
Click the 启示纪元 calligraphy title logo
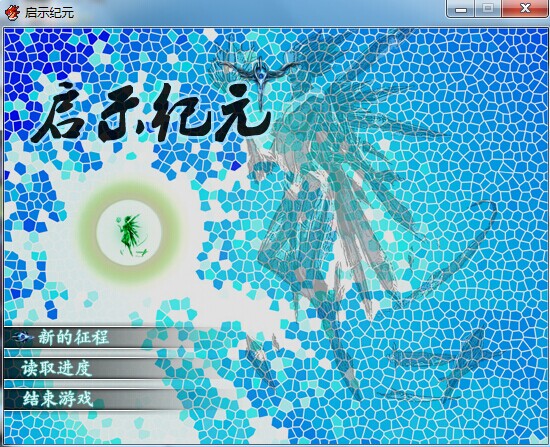tap(151, 113)
